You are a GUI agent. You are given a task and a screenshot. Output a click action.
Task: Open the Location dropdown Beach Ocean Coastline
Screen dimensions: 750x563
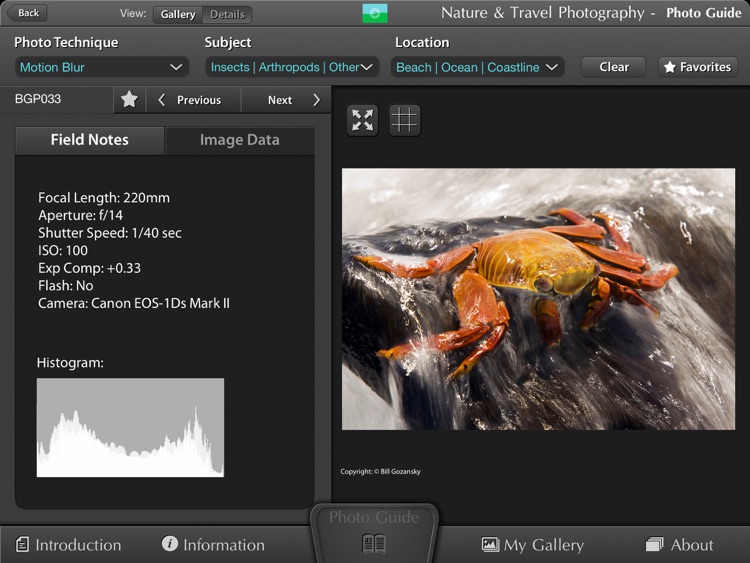[x=477, y=67]
